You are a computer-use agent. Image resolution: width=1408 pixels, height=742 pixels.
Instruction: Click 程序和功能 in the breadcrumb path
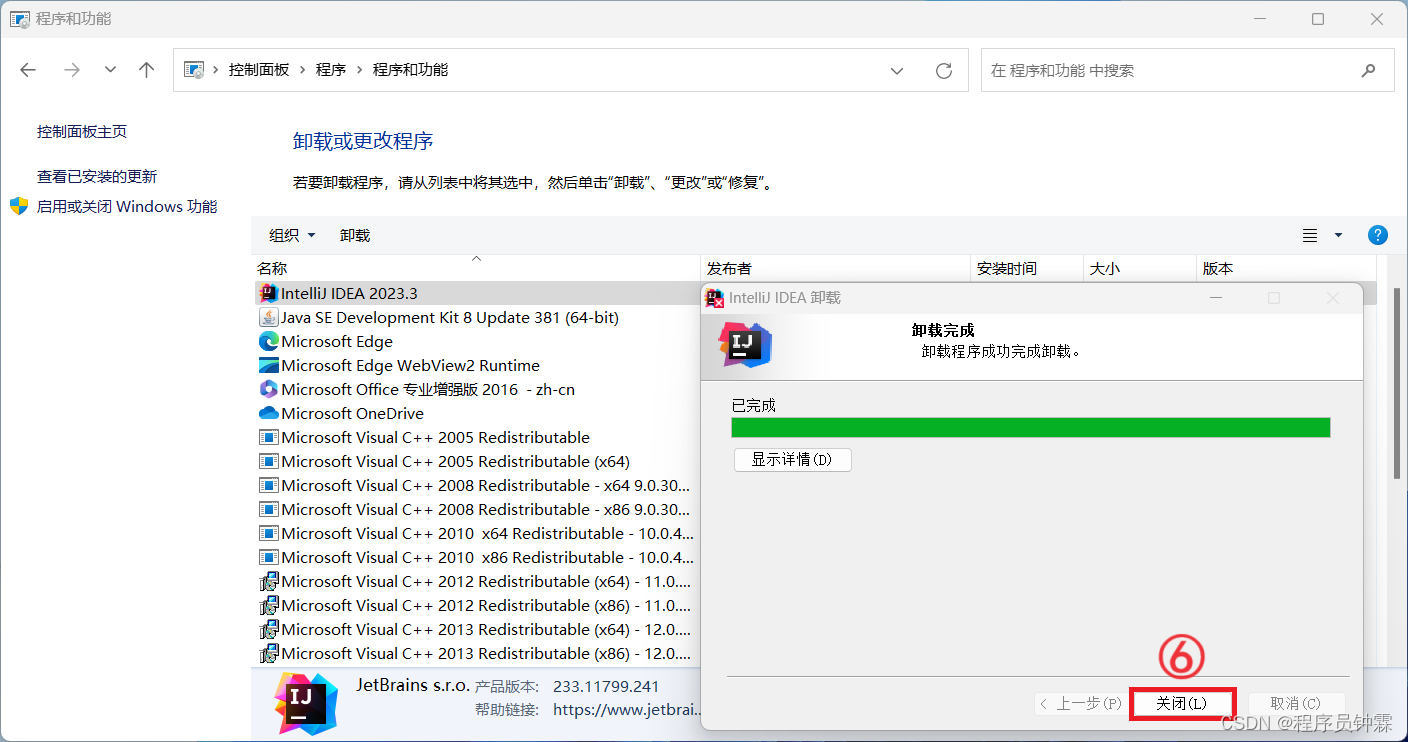410,70
